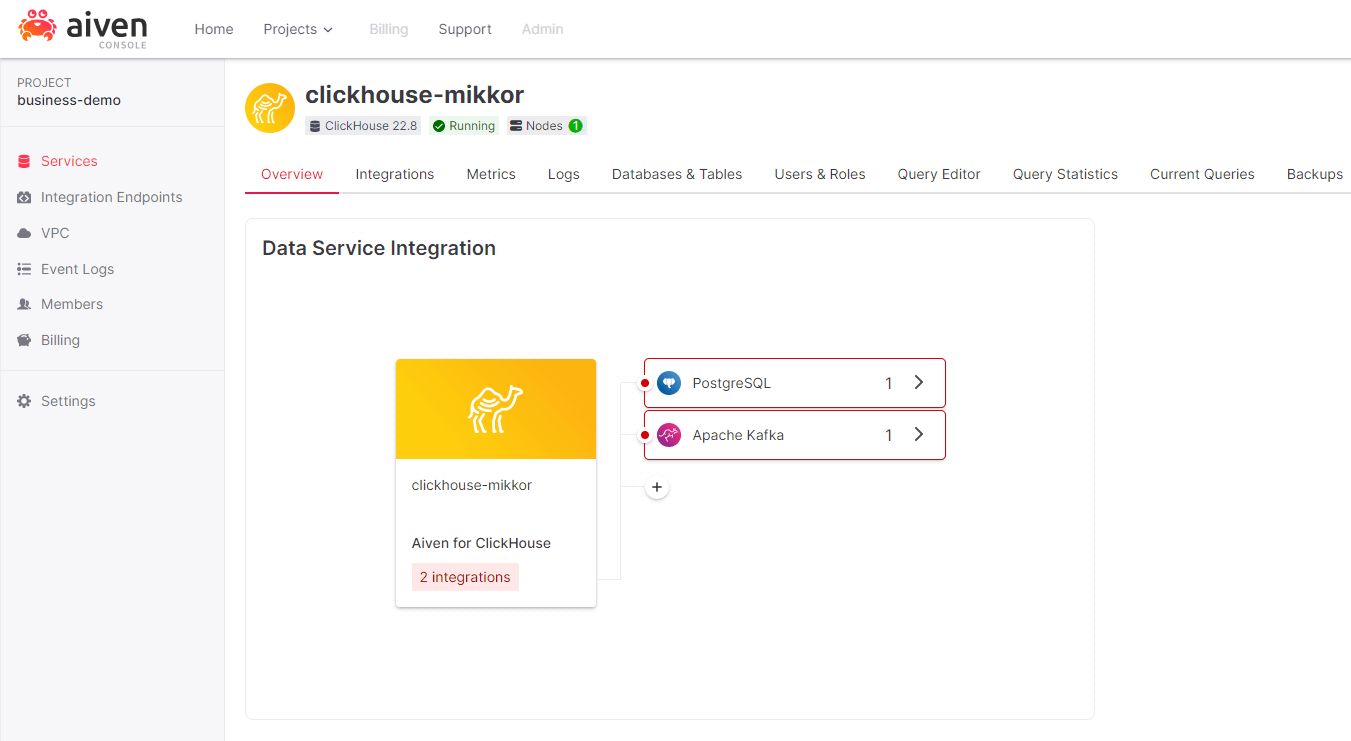Click the Billing piggy bank icon
The image size is (1351, 741).
tap(24, 340)
